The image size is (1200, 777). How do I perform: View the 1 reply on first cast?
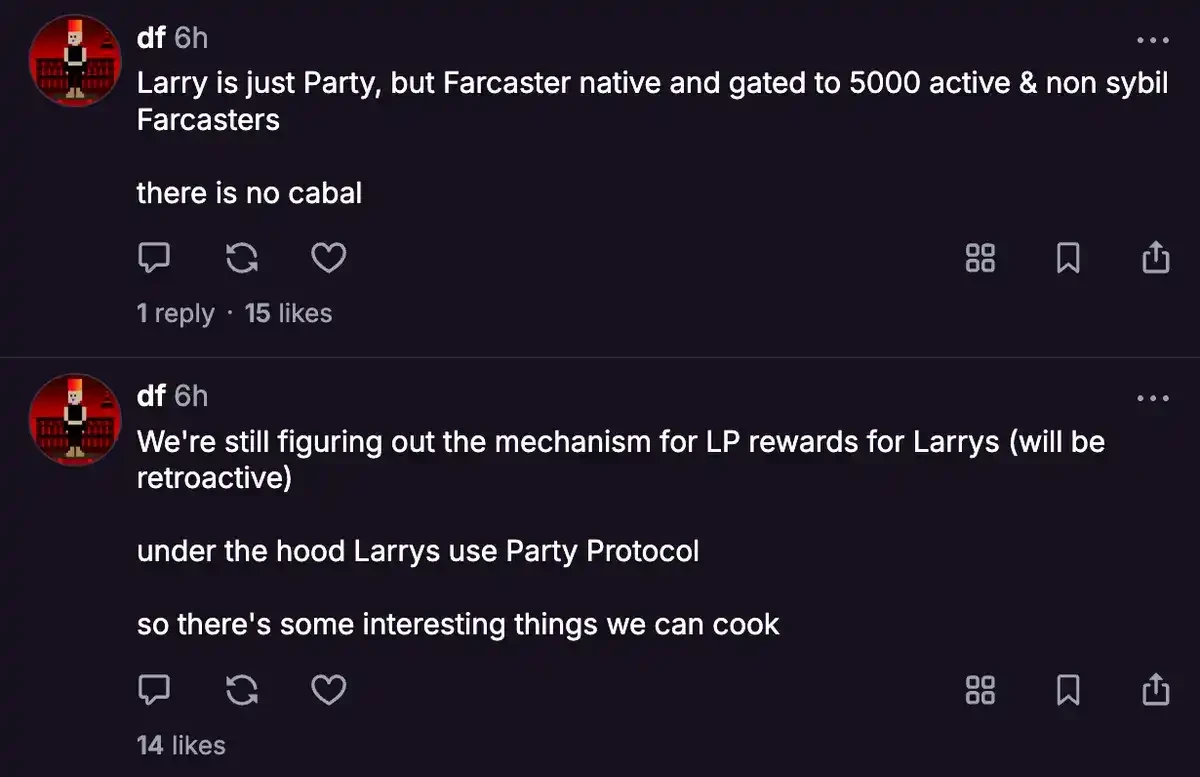tap(176, 313)
